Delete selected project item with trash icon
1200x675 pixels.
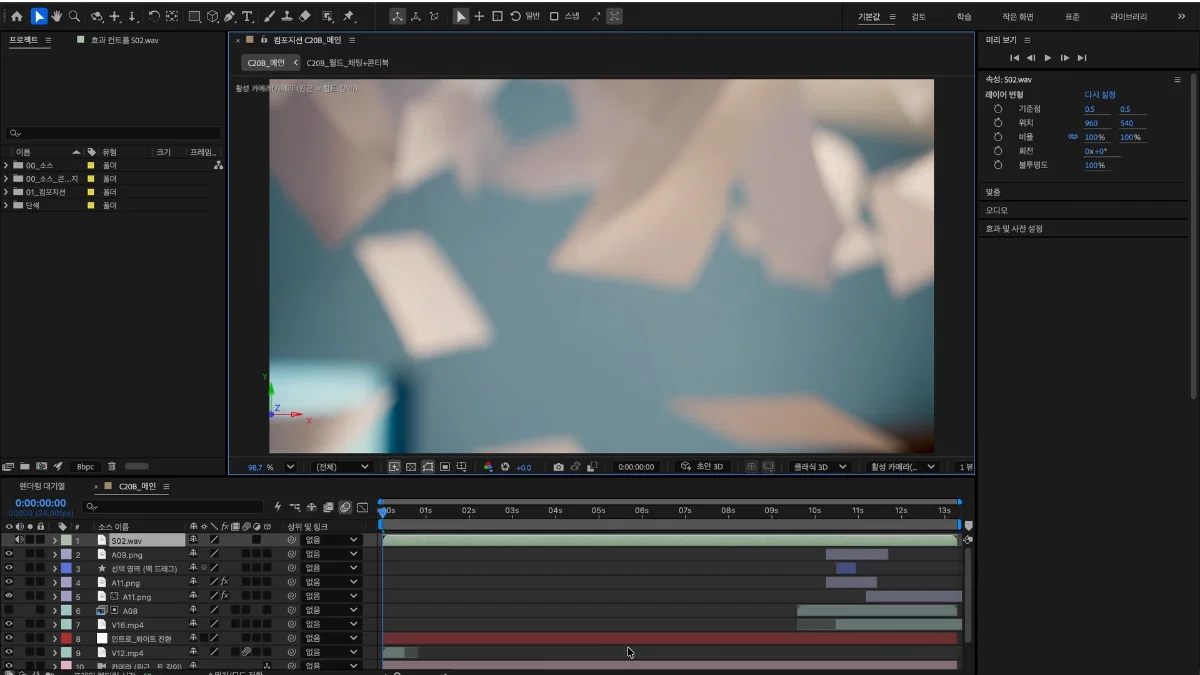click(x=112, y=466)
